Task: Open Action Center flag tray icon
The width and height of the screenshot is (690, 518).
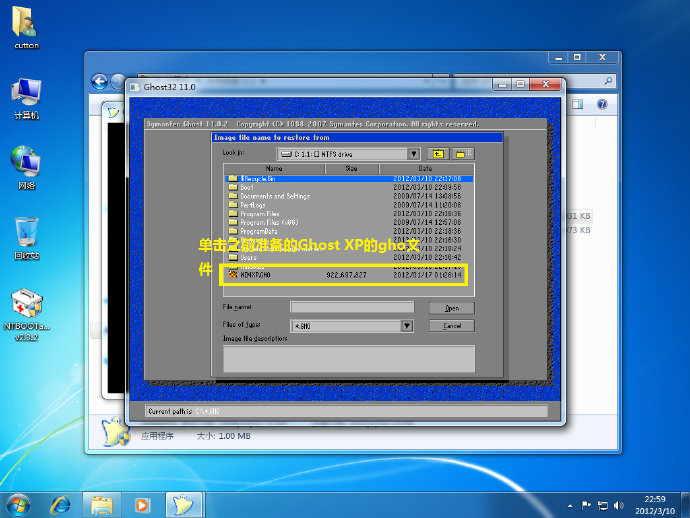Action: pyautogui.click(x=586, y=505)
